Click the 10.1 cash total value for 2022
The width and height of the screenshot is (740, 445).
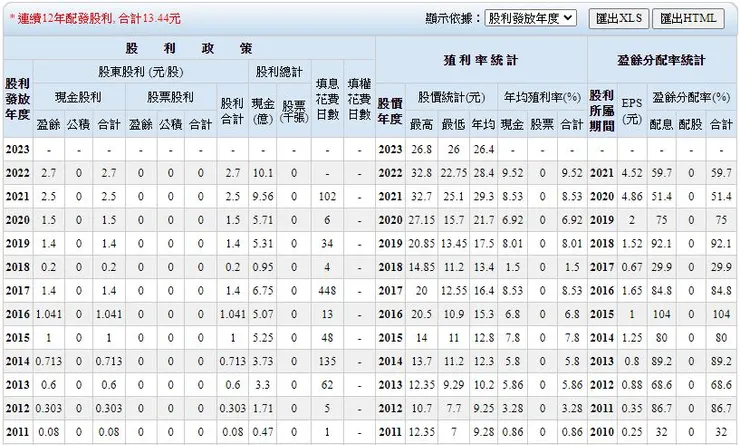tap(263, 173)
